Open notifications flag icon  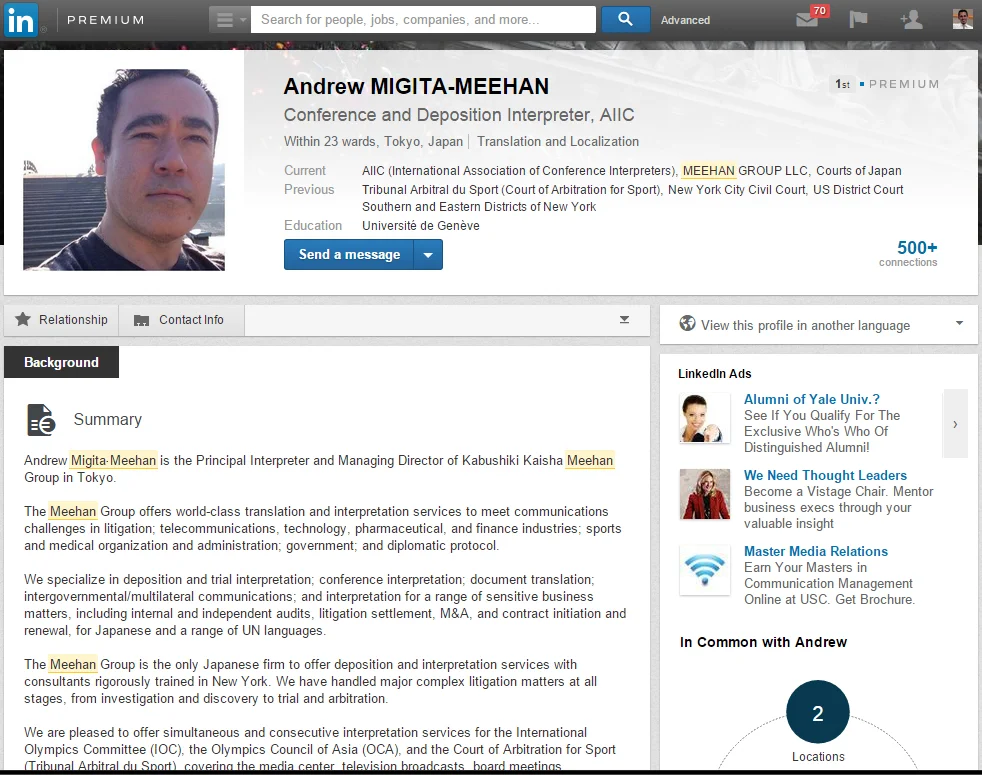(x=858, y=19)
